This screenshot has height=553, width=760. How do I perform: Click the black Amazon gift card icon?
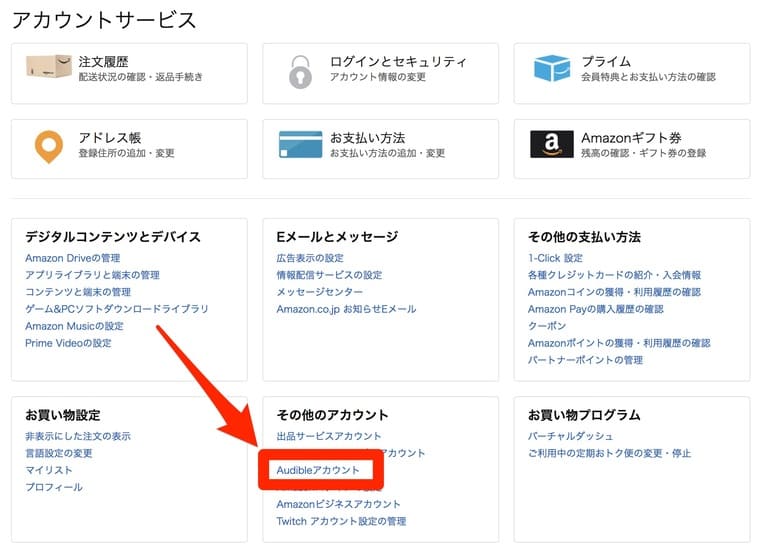552,144
